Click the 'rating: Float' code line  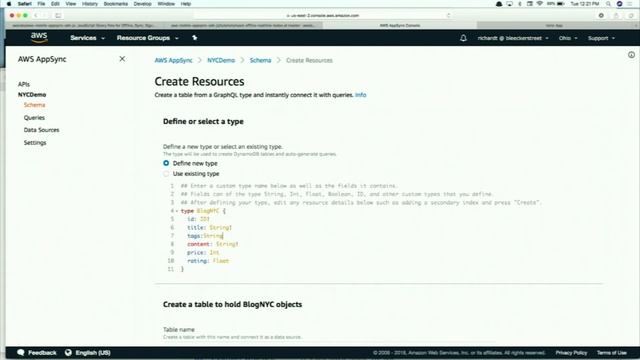[208, 261]
